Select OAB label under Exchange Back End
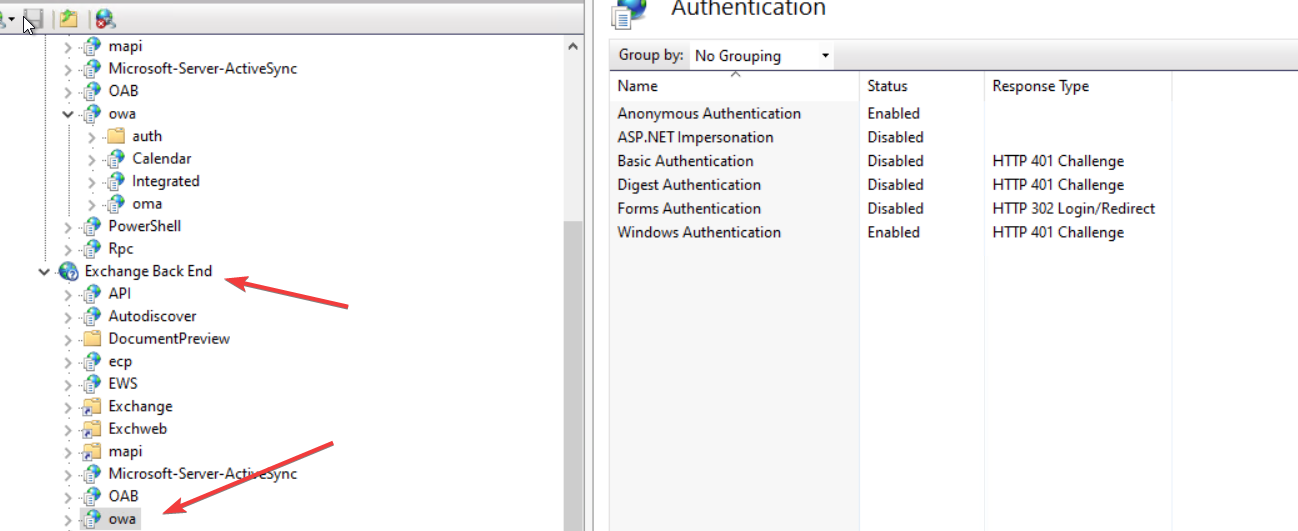 coord(123,496)
